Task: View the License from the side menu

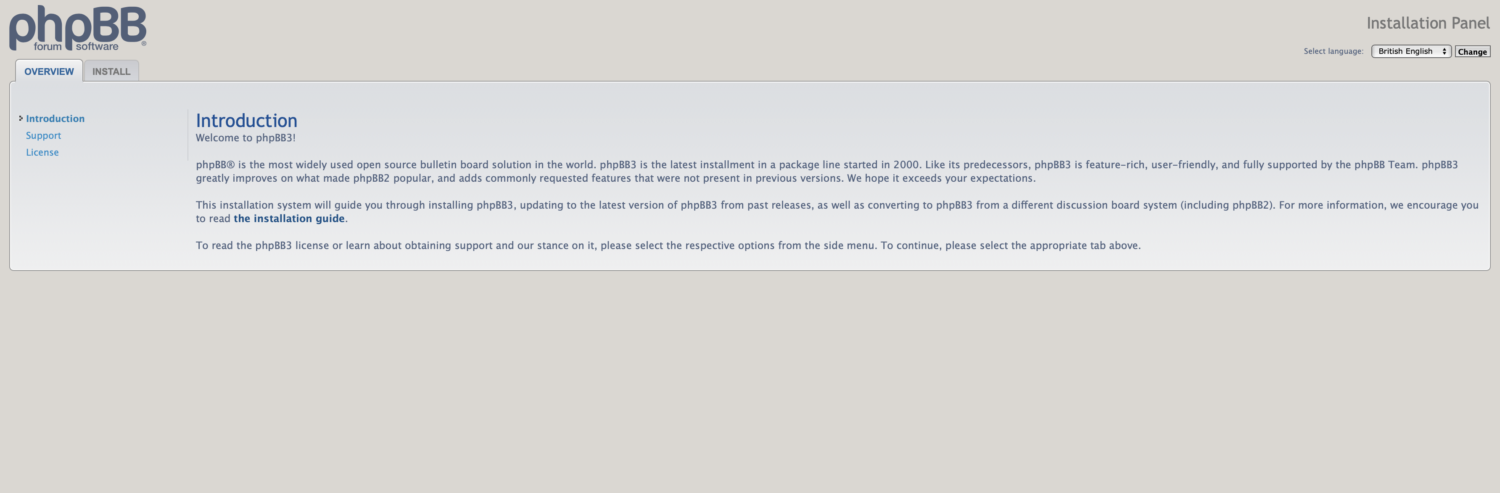Action: tap(42, 153)
